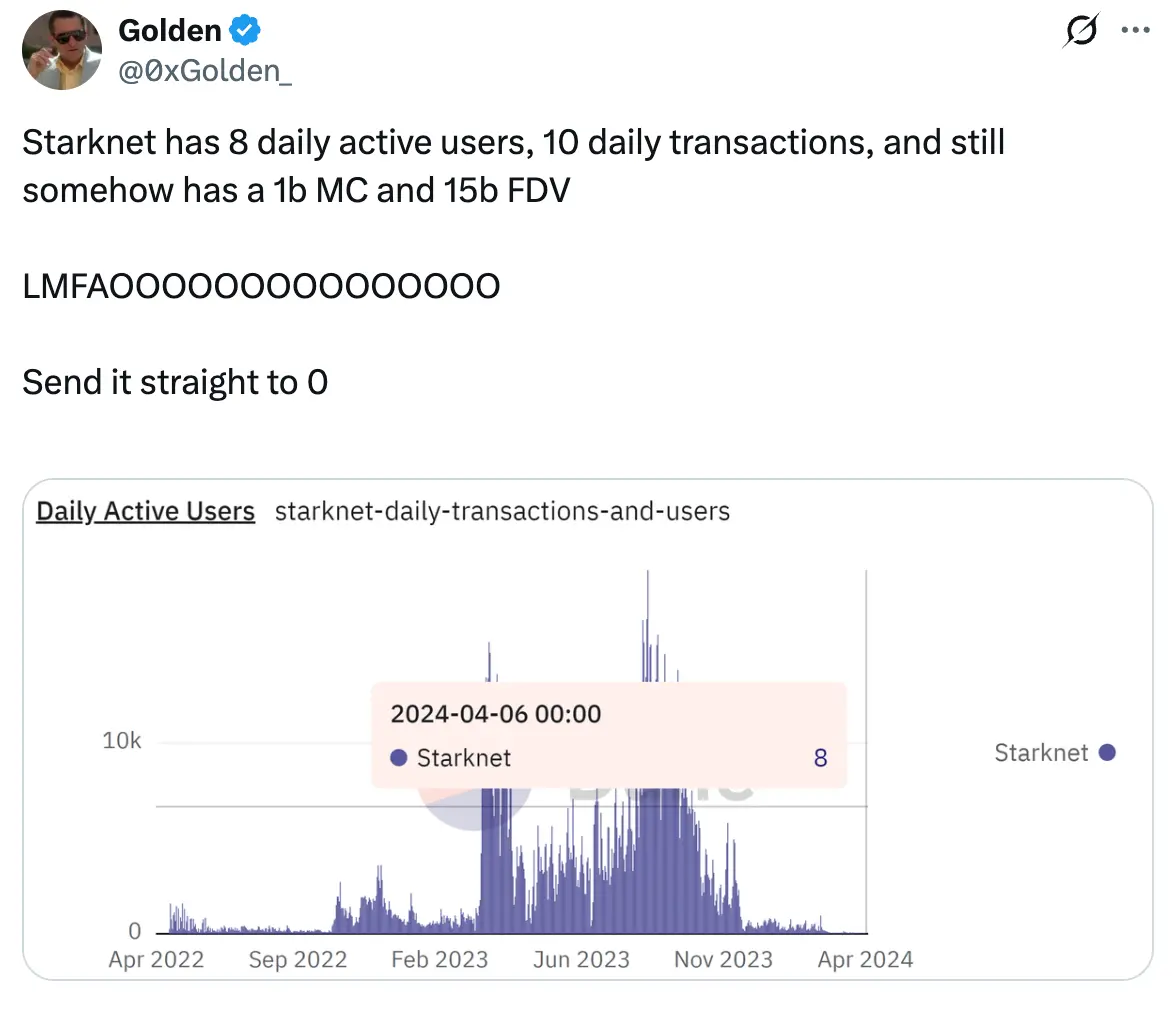Click the blue verified badge

tap(246, 31)
